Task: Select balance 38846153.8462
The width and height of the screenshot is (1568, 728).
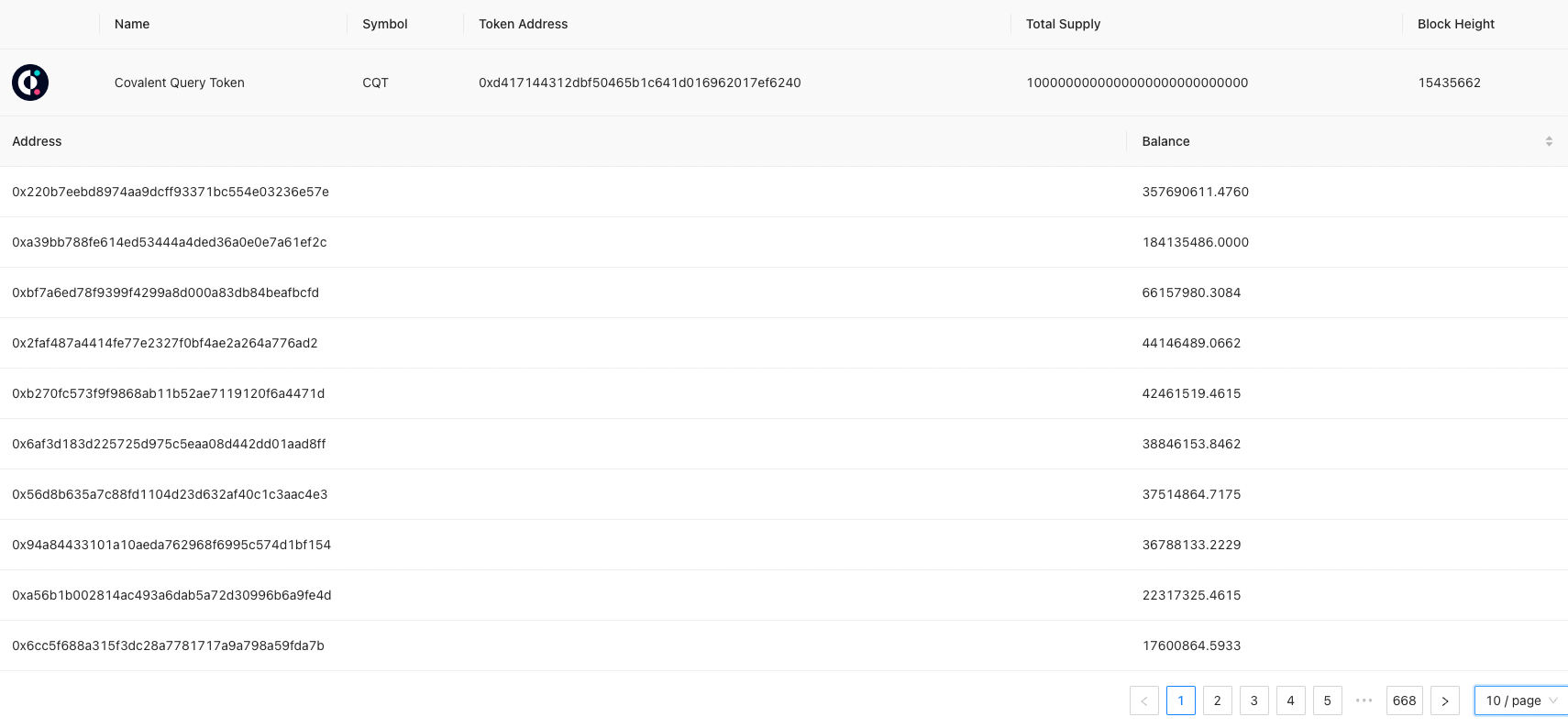Action: click(1192, 444)
